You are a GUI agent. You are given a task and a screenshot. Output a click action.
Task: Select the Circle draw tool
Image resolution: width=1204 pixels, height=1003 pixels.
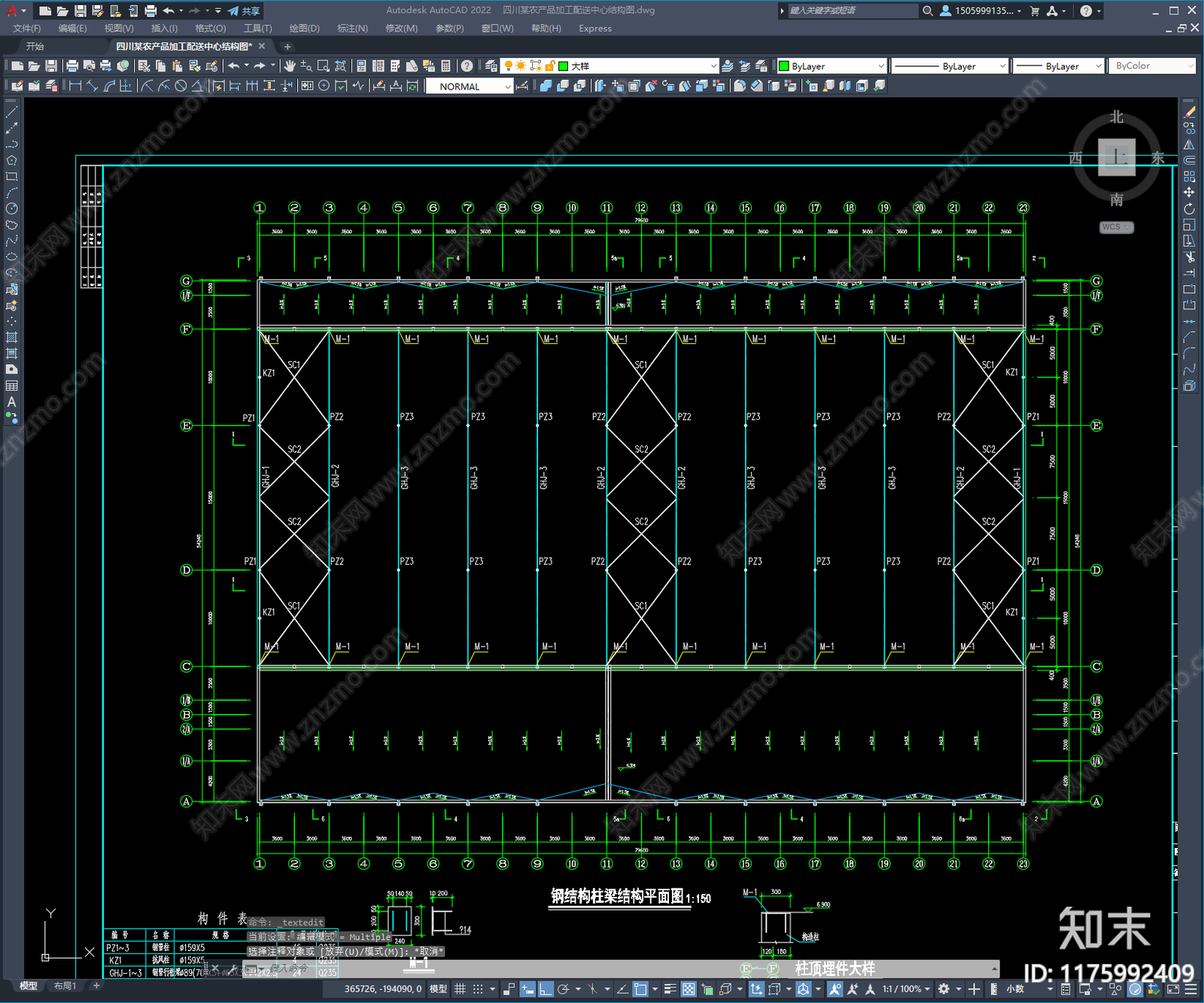[11, 208]
